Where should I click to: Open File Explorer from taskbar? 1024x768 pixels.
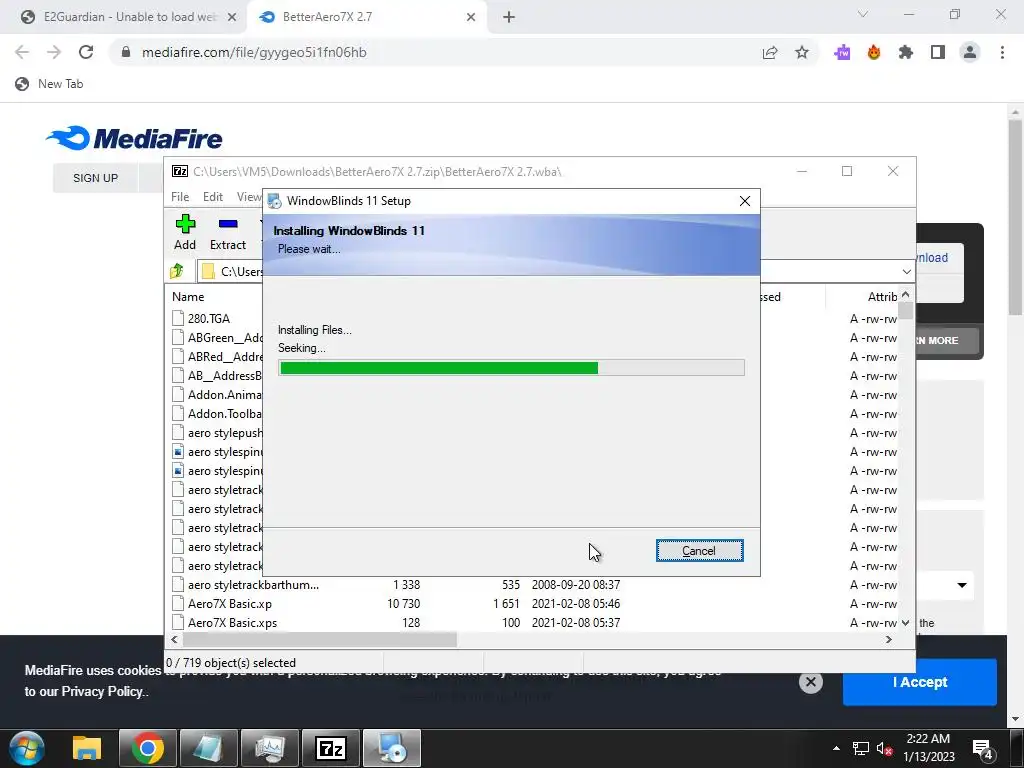coord(86,748)
